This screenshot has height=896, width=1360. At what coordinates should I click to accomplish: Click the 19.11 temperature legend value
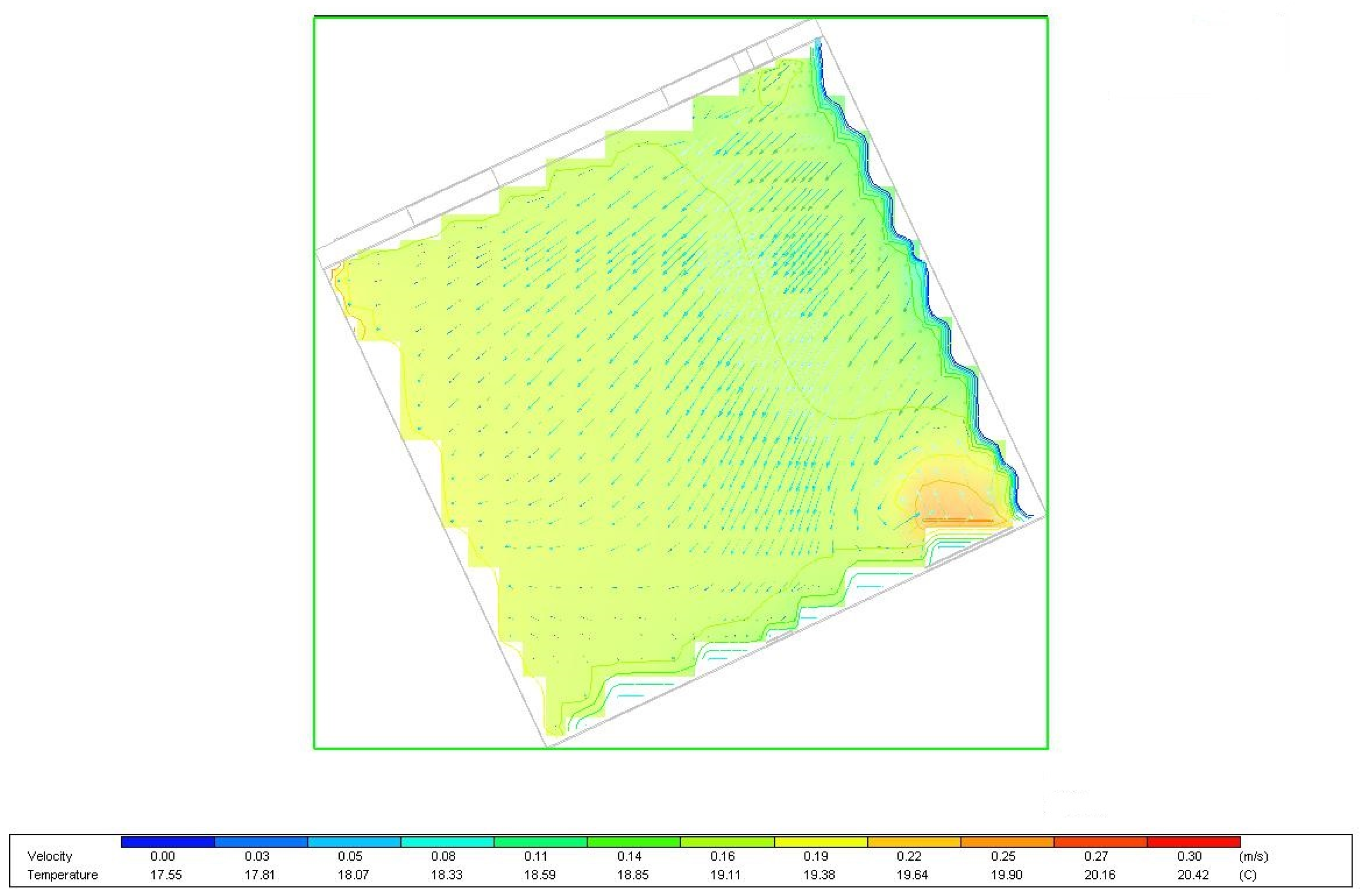coord(726,875)
